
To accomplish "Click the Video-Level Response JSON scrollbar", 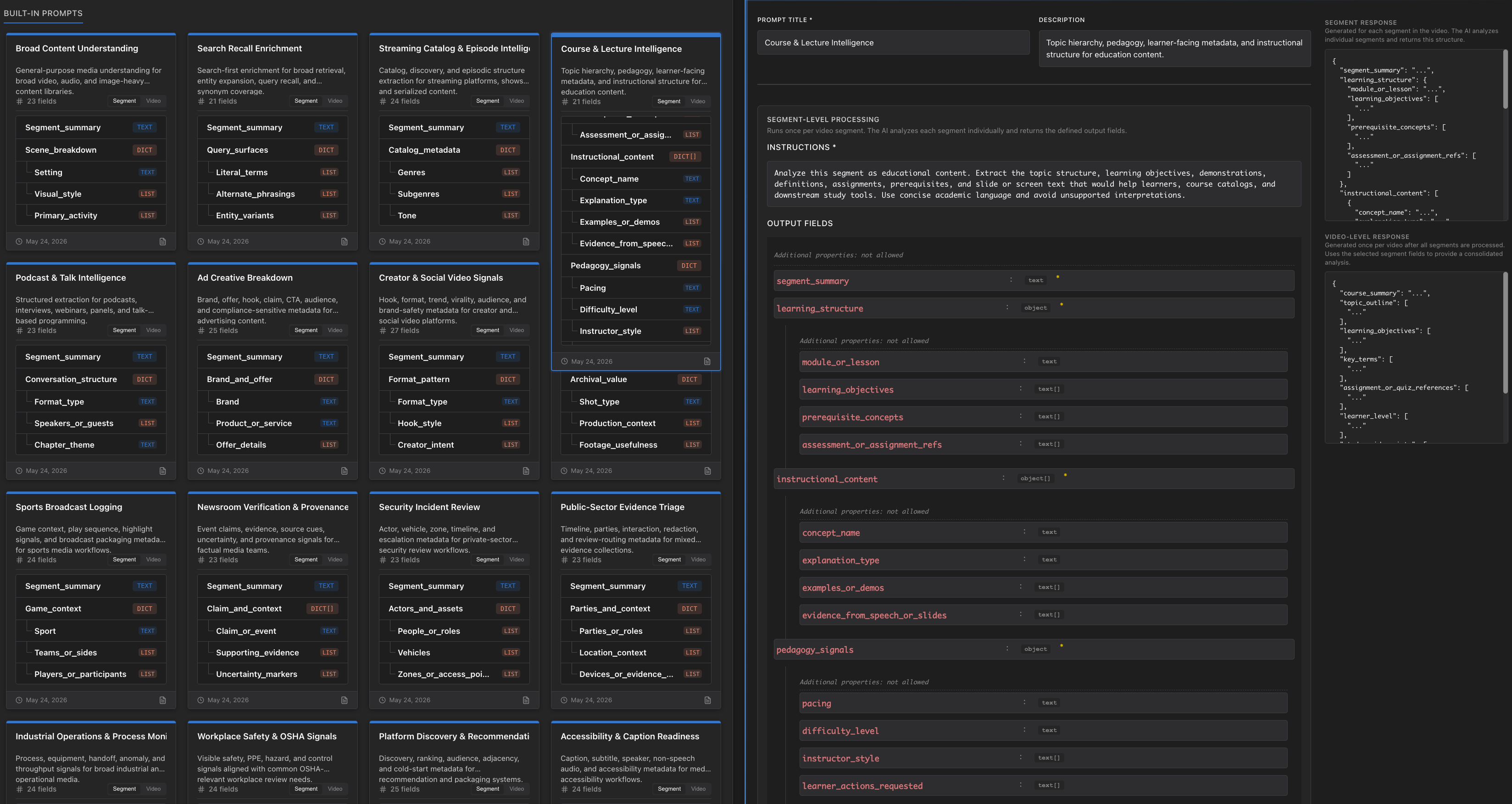I will pyautogui.click(x=1505, y=333).
